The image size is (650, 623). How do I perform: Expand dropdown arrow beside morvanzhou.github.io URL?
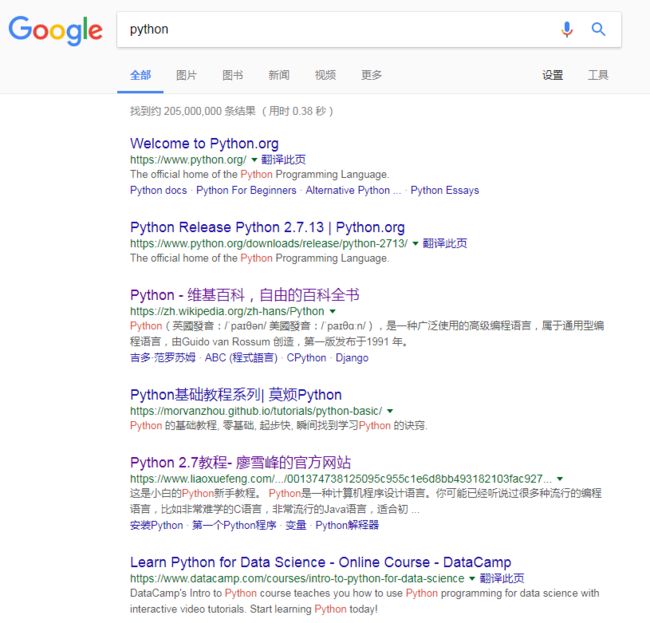pos(390,411)
